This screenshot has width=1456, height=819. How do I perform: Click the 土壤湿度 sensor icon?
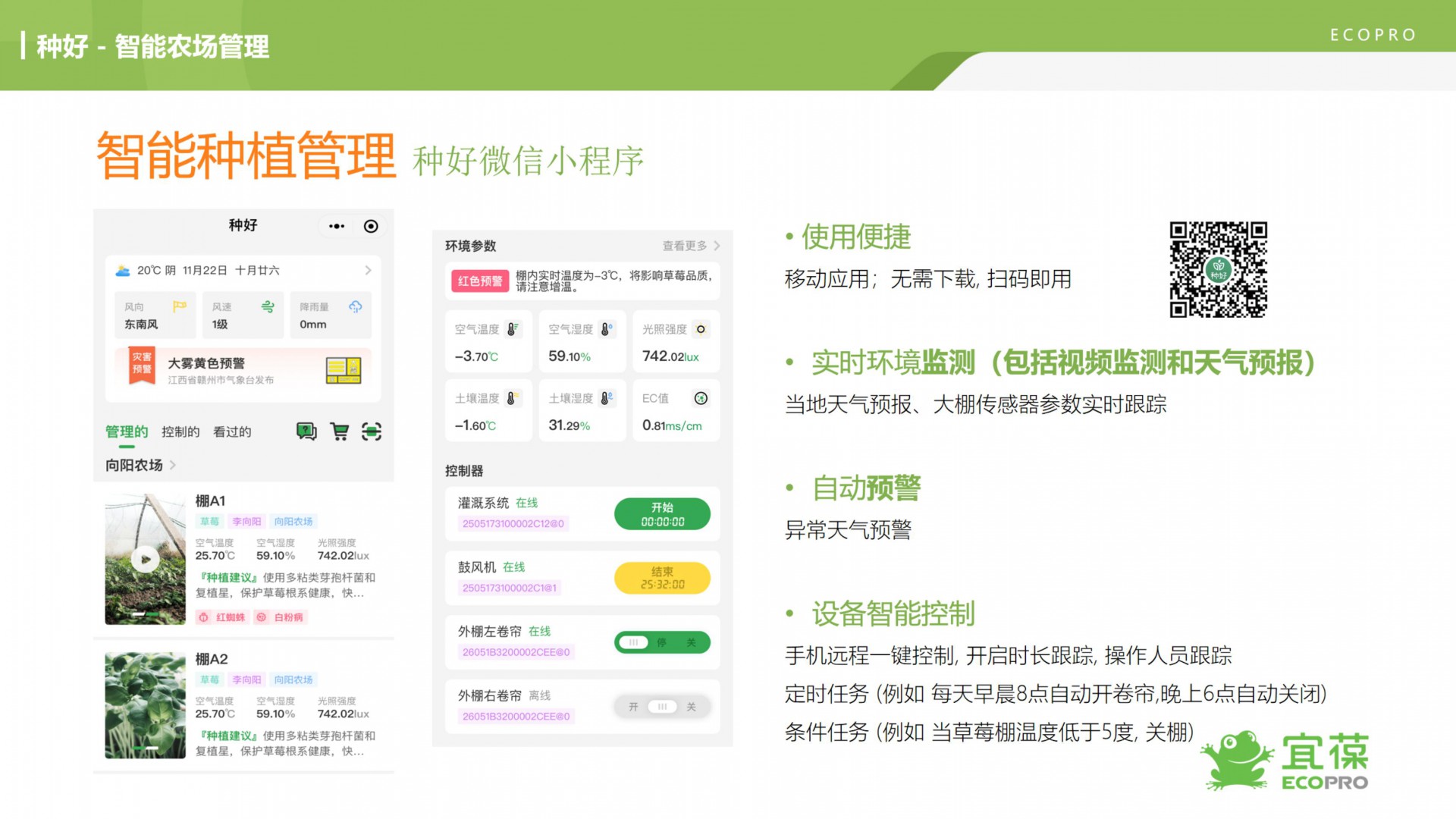click(606, 398)
